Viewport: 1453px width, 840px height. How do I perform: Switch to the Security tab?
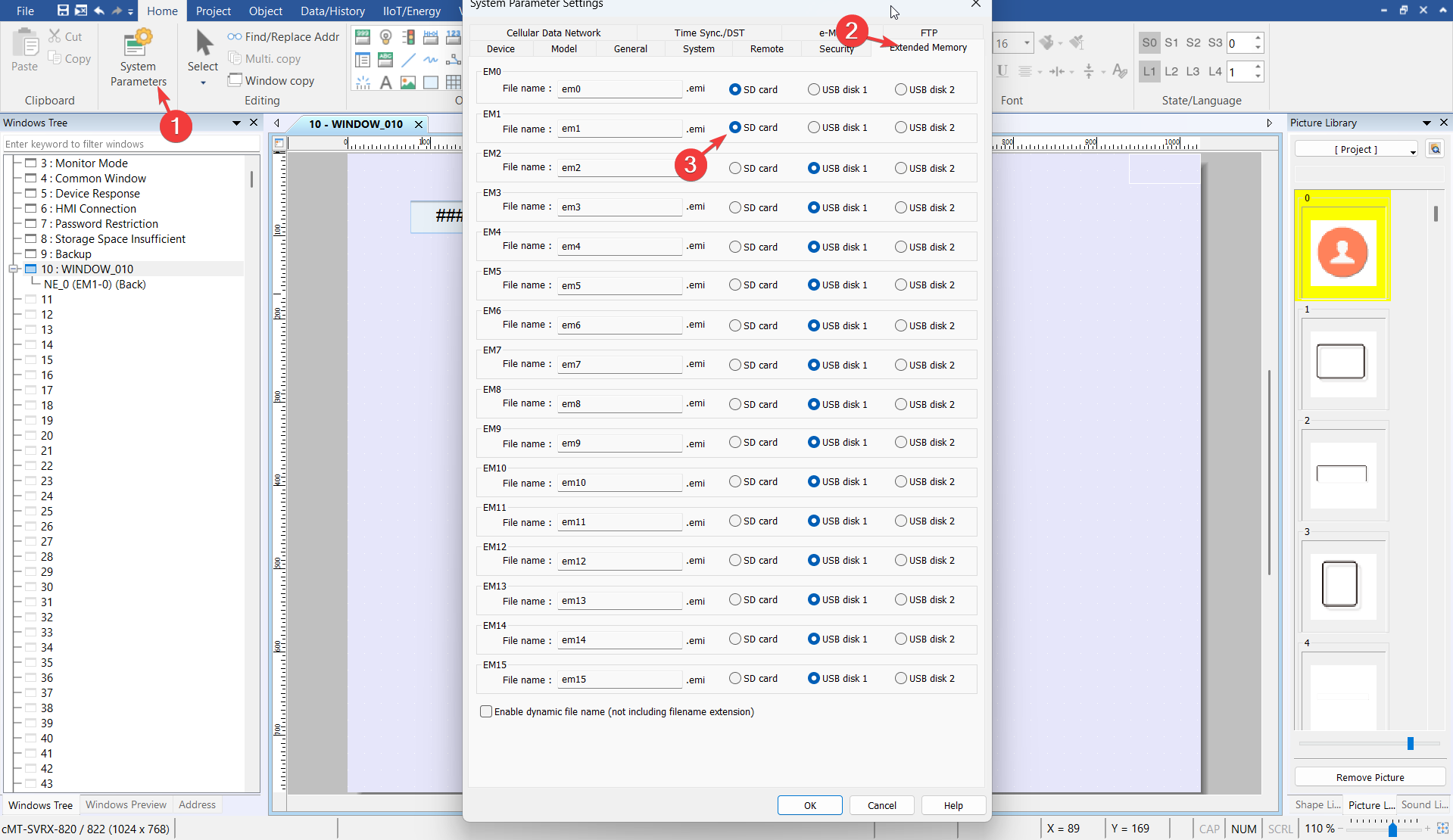click(836, 48)
